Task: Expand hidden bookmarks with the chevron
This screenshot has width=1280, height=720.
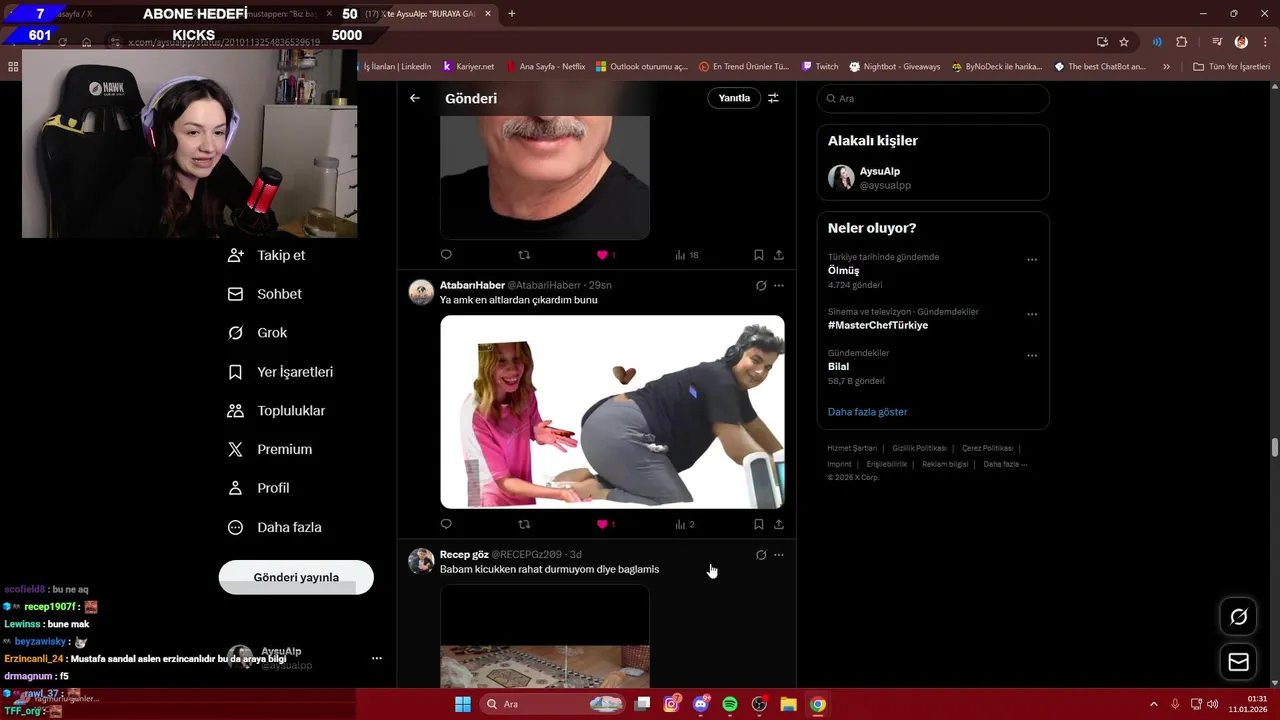Action: click(1166, 67)
